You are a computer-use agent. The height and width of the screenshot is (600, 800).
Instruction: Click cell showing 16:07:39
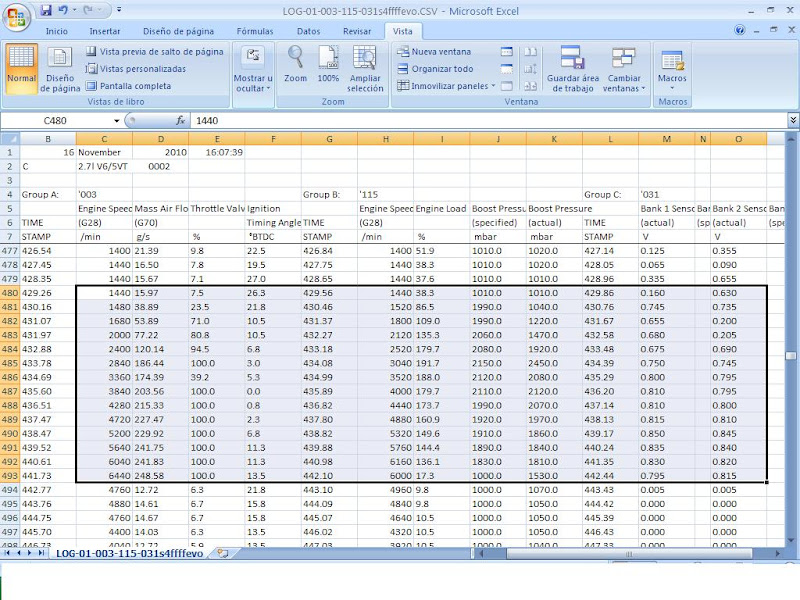coord(217,152)
